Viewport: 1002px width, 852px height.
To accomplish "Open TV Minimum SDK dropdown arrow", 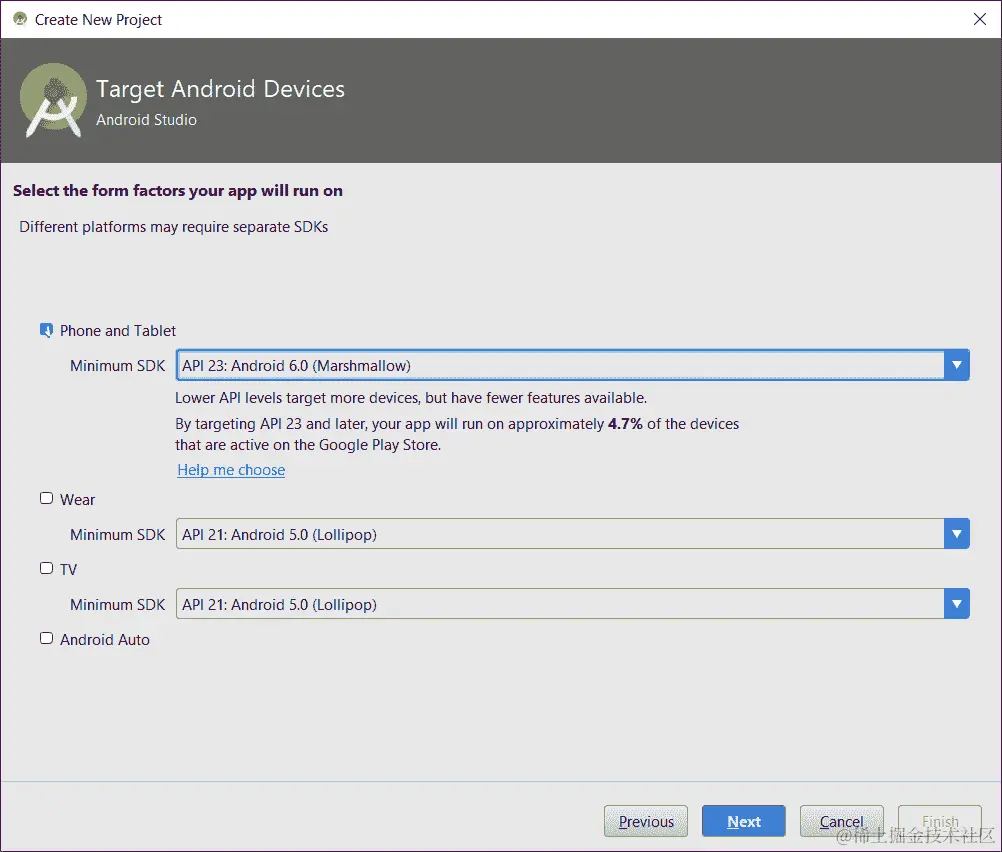I will (957, 604).
